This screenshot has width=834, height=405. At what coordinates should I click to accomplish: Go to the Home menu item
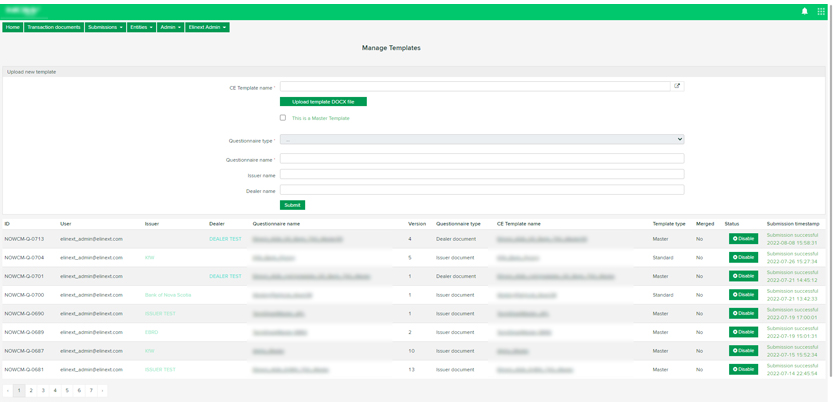tap(13, 27)
